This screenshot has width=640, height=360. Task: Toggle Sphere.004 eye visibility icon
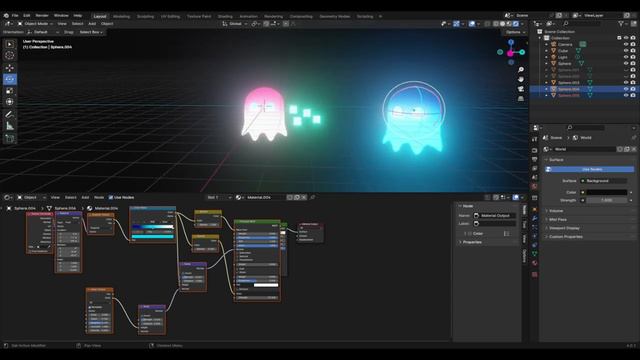626,89
